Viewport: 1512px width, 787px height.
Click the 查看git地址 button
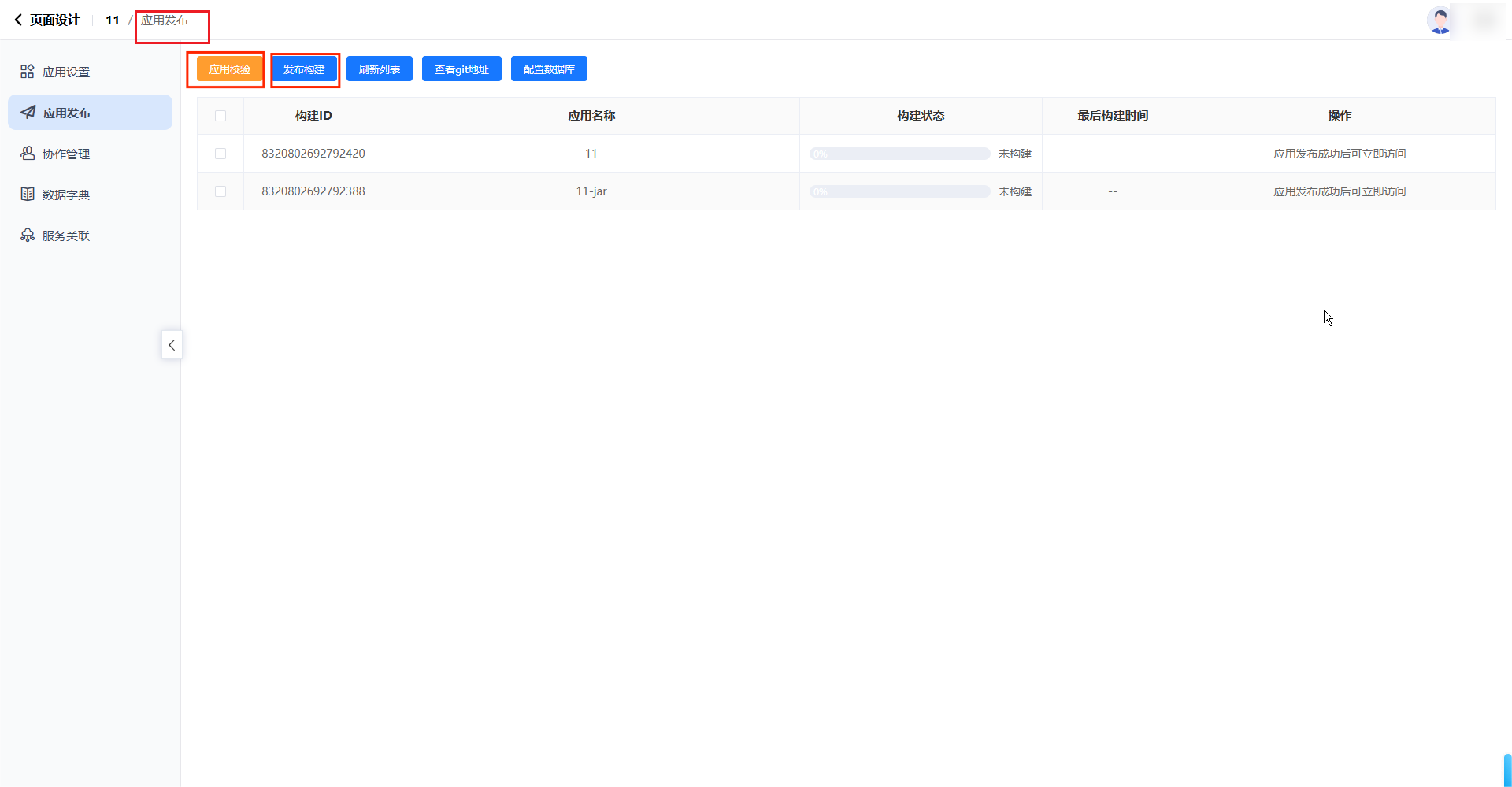point(461,69)
